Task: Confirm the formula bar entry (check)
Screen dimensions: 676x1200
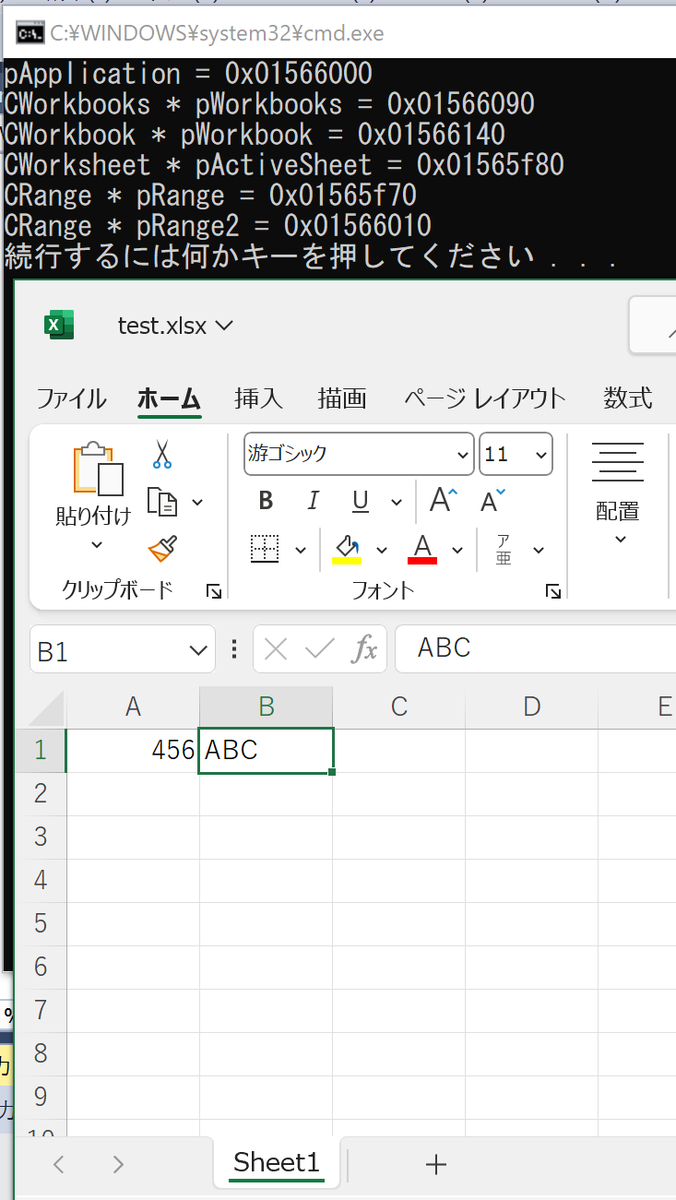Action: pos(320,650)
